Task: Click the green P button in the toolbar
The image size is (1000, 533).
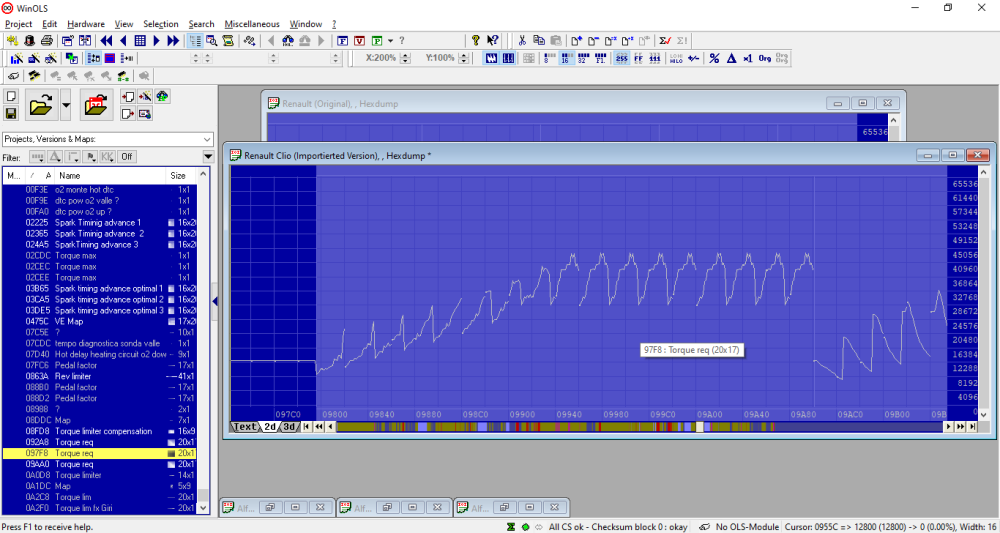Action: coord(377,40)
